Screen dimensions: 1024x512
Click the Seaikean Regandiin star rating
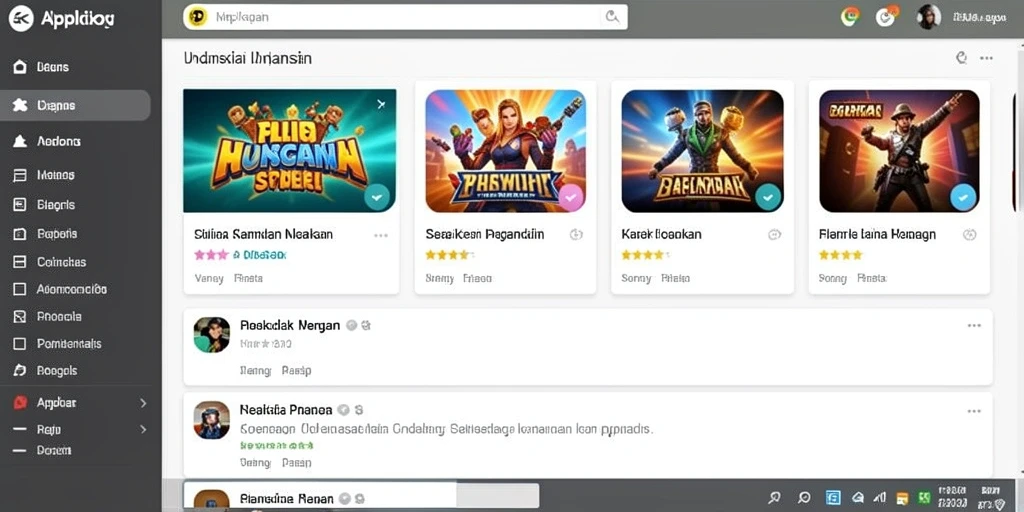[448, 255]
